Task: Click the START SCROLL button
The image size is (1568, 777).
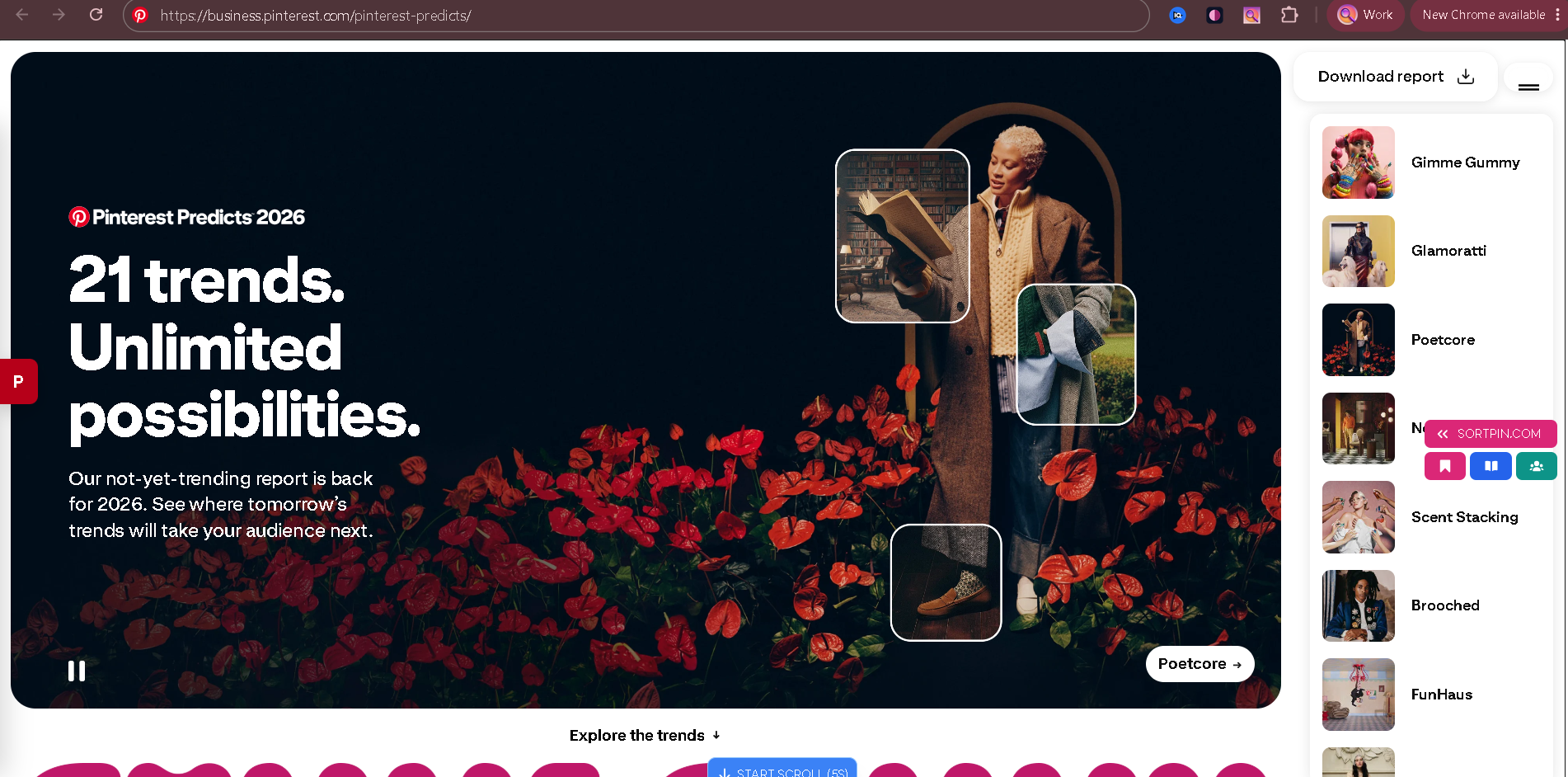Action: pos(782,770)
